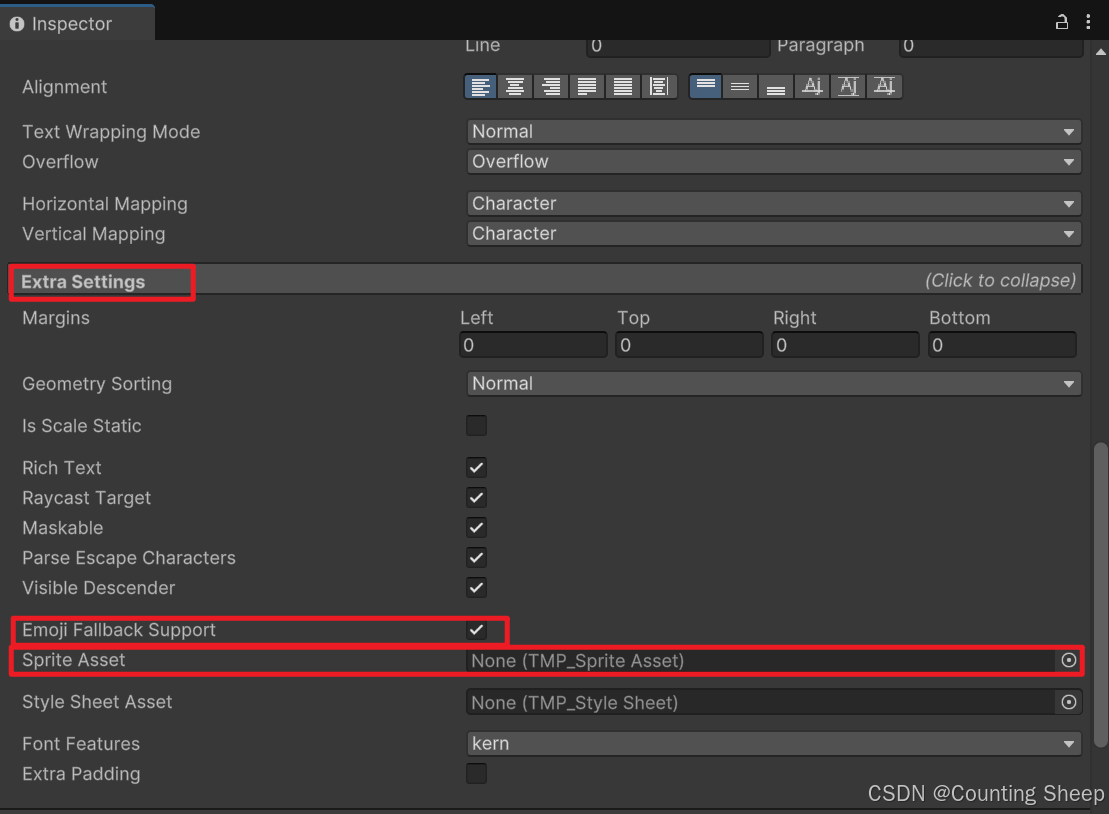Enable Extra Padding

pos(476,773)
